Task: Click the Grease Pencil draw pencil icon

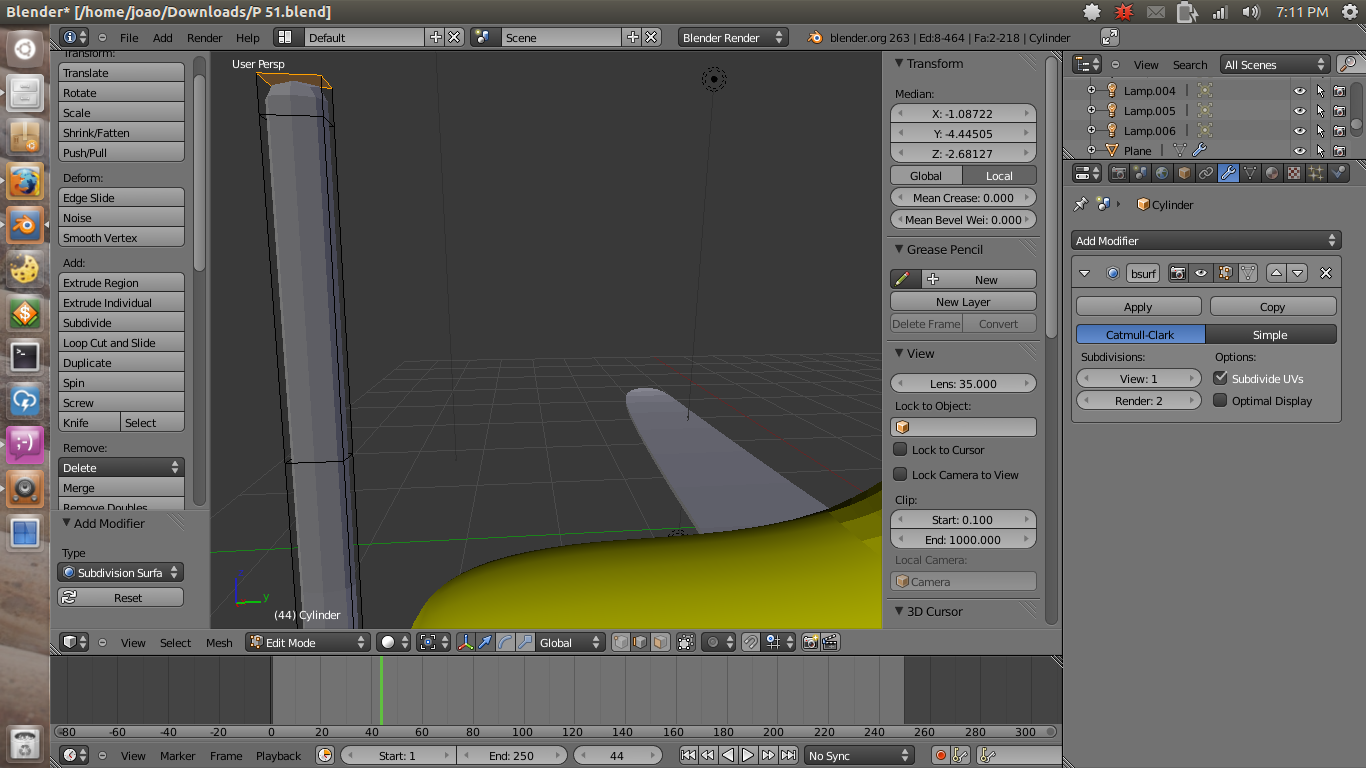Action: (903, 279)
